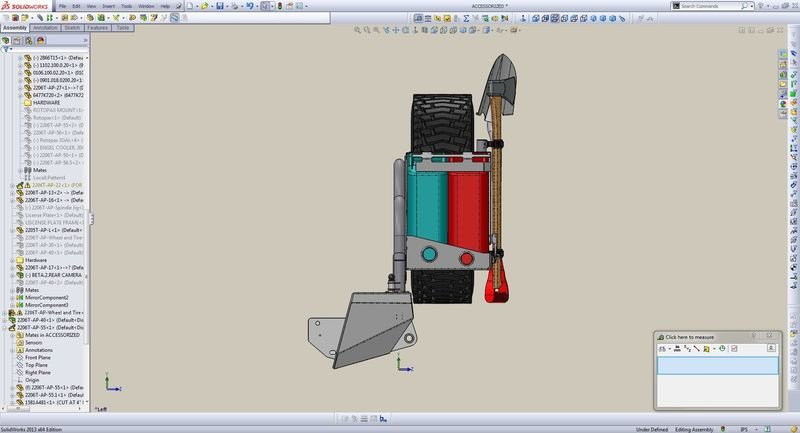
Task: Click the Undo arrow icon
Action: 250,6
